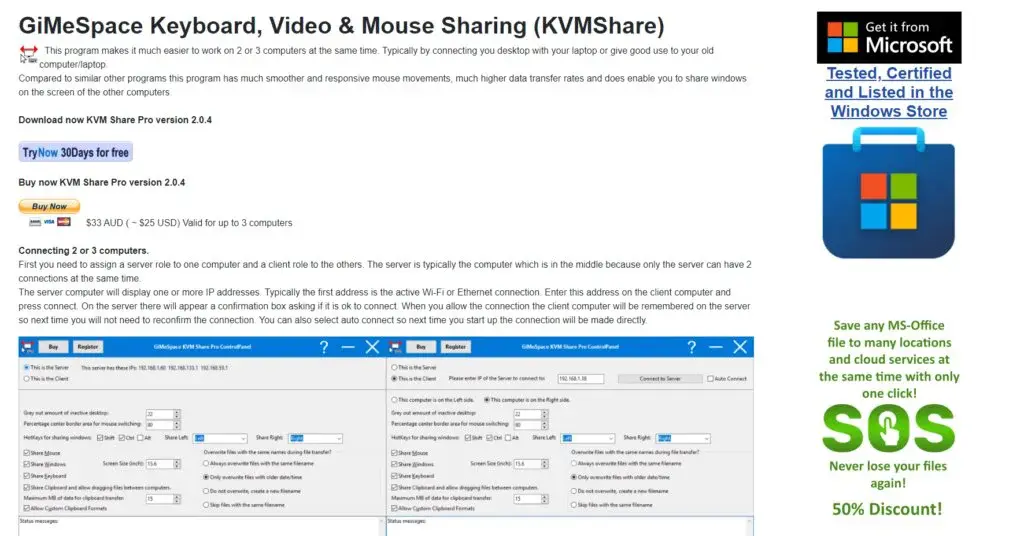Click the server IP input field in client panel
The image size is (1024, 536).
(581, 379)
